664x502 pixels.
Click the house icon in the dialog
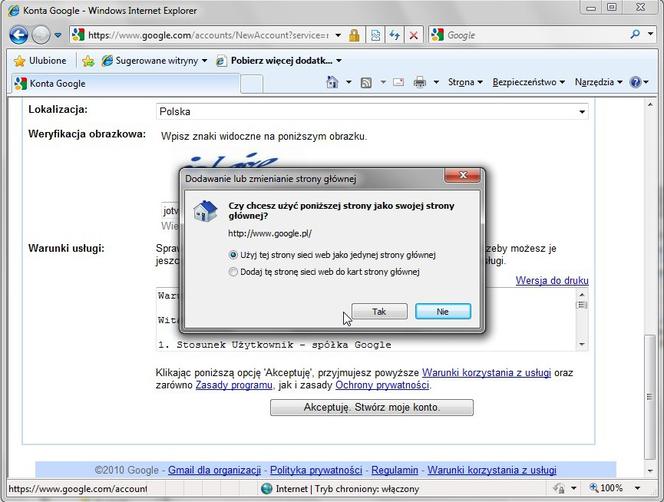[x=205, y=211]
